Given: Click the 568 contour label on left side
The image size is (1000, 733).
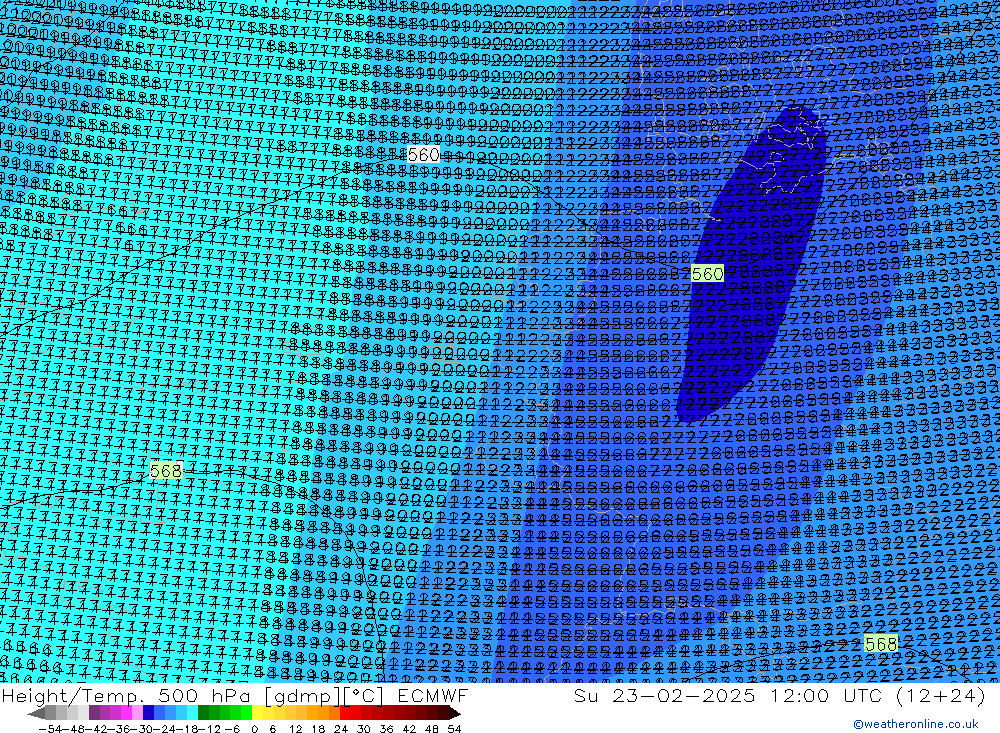Looking at the screenshot, I should coord(166,471).
